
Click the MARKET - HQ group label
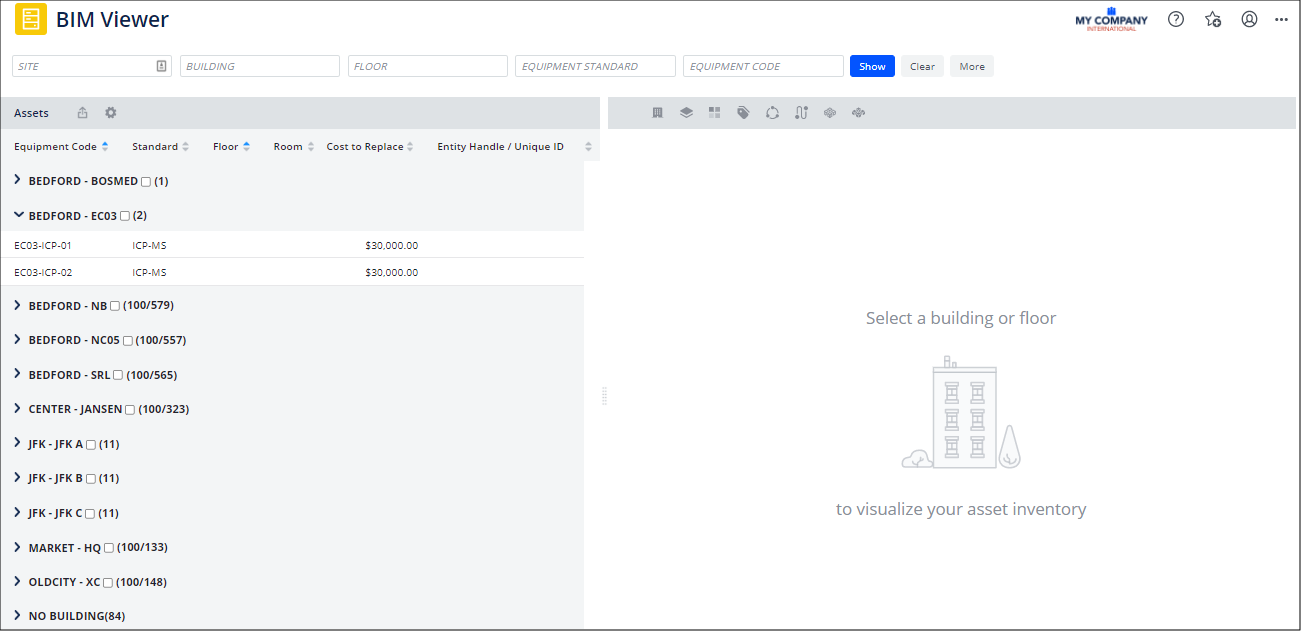click(x=65, y=548)
